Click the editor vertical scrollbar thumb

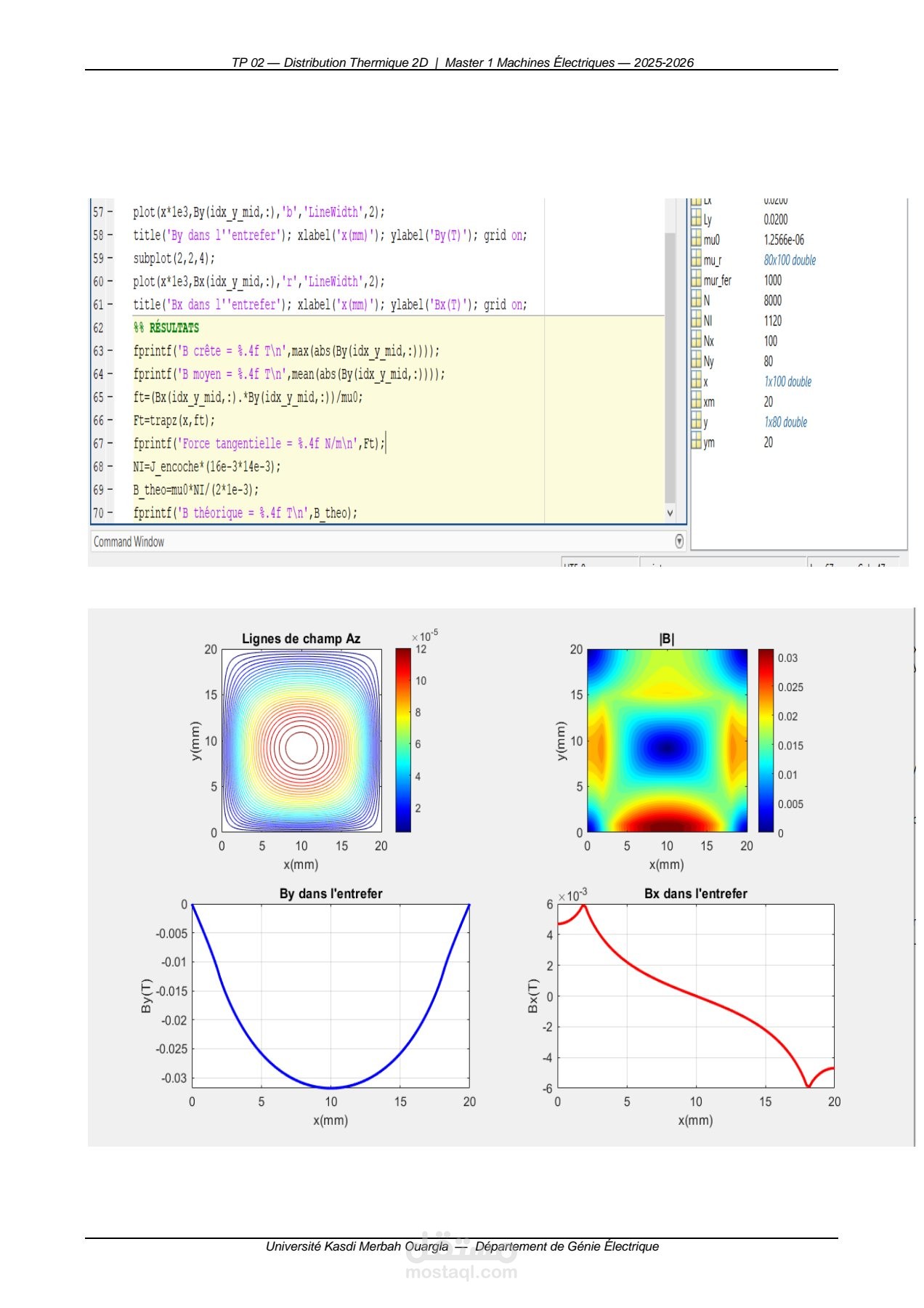point(670,367)
